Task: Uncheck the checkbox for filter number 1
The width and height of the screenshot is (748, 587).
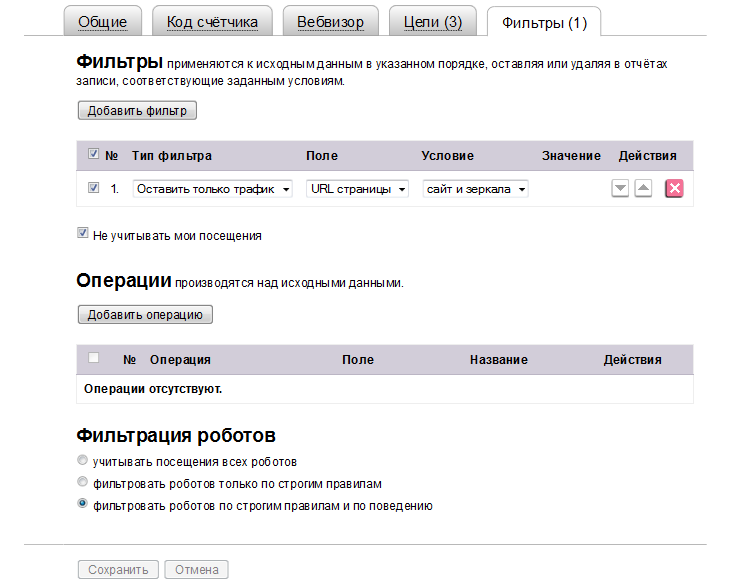Action: pos(94,188)
